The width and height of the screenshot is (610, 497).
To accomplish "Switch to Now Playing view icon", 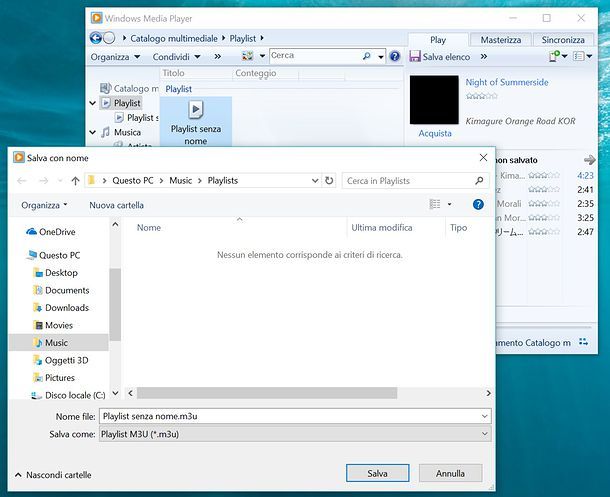I will pyautogui.click(x=583, y=342).
